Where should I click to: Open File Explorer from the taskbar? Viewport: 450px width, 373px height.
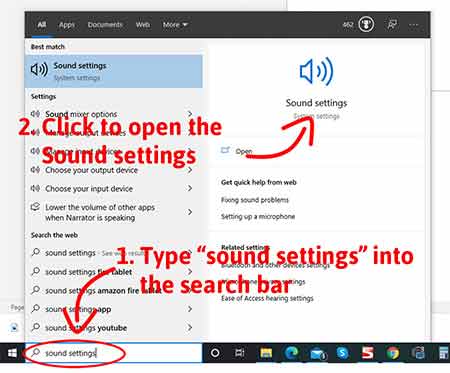pos(266,353)
